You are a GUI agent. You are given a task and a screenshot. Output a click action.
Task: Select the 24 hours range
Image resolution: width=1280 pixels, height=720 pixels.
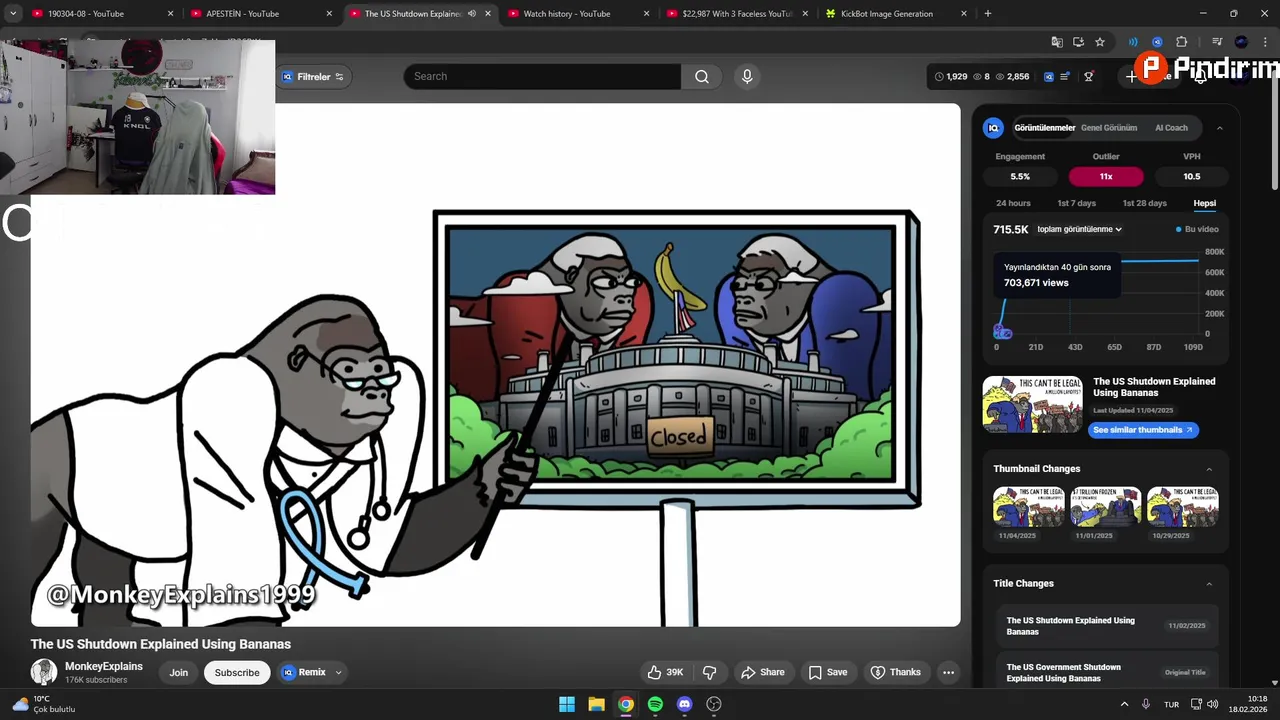1013,203
